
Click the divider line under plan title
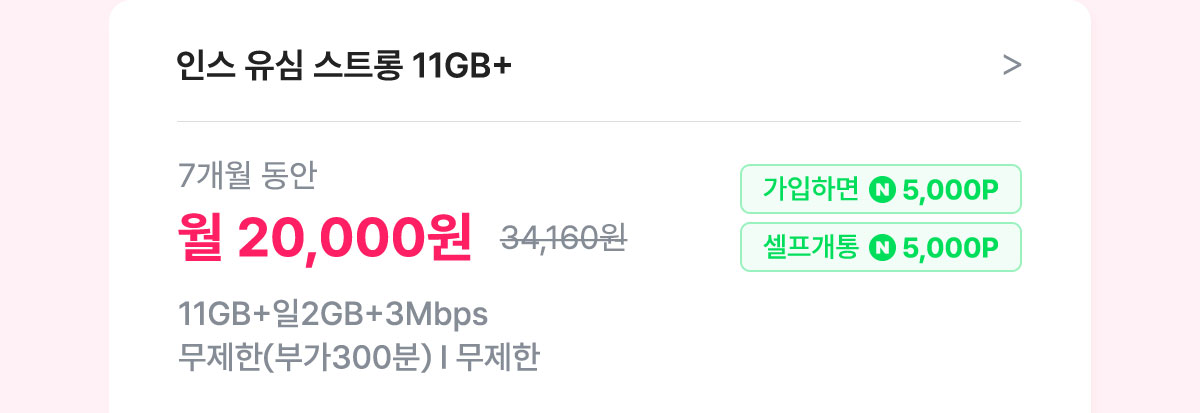599,122
